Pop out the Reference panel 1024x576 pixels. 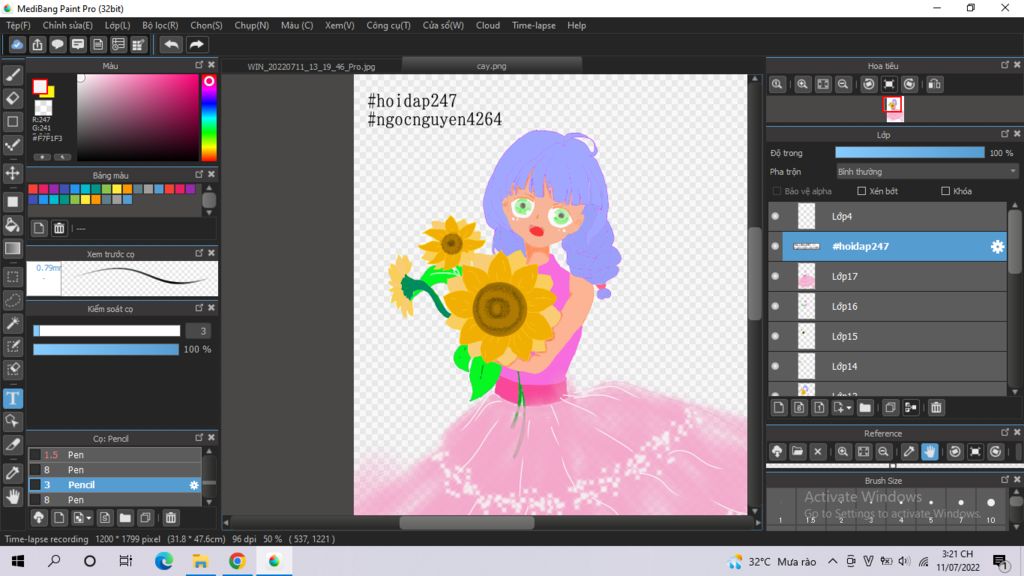[x=1005, y=432]
